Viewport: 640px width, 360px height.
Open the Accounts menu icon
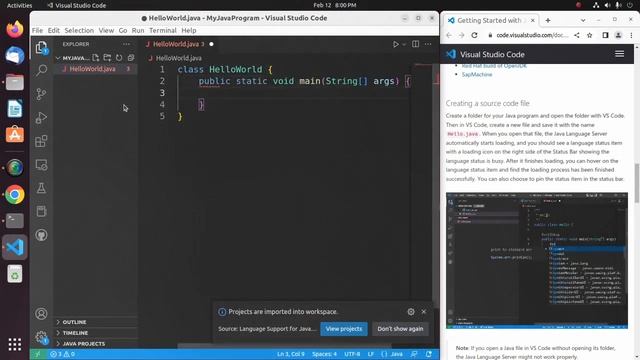[x=41, y=313]
